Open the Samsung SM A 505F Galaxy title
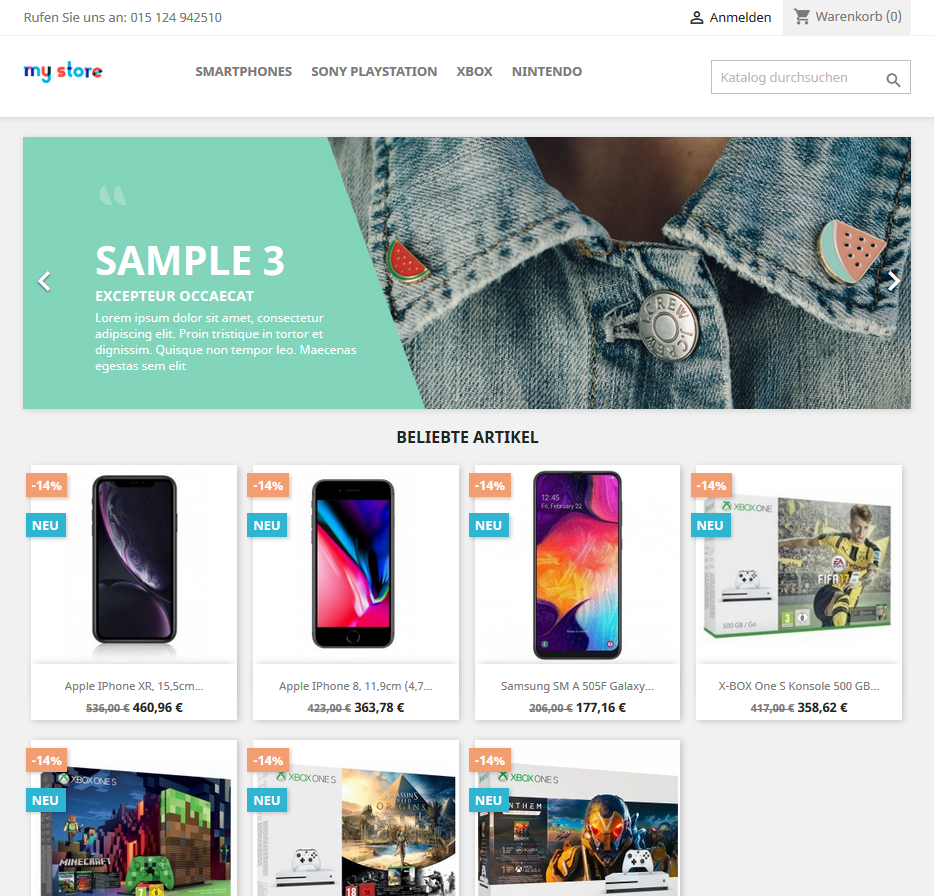934x896 pixels. pos(577,686)
